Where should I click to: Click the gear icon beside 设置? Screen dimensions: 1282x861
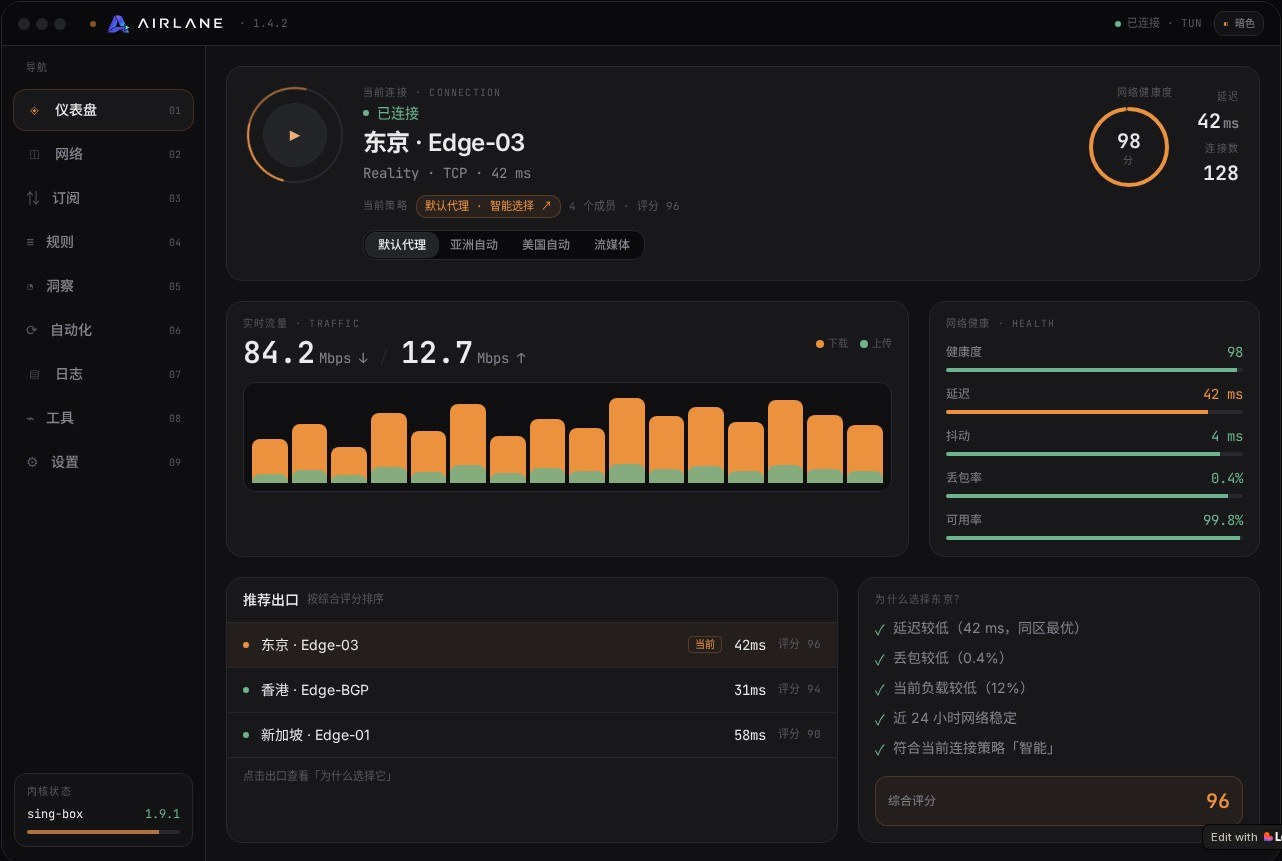[x=32, y=462]
